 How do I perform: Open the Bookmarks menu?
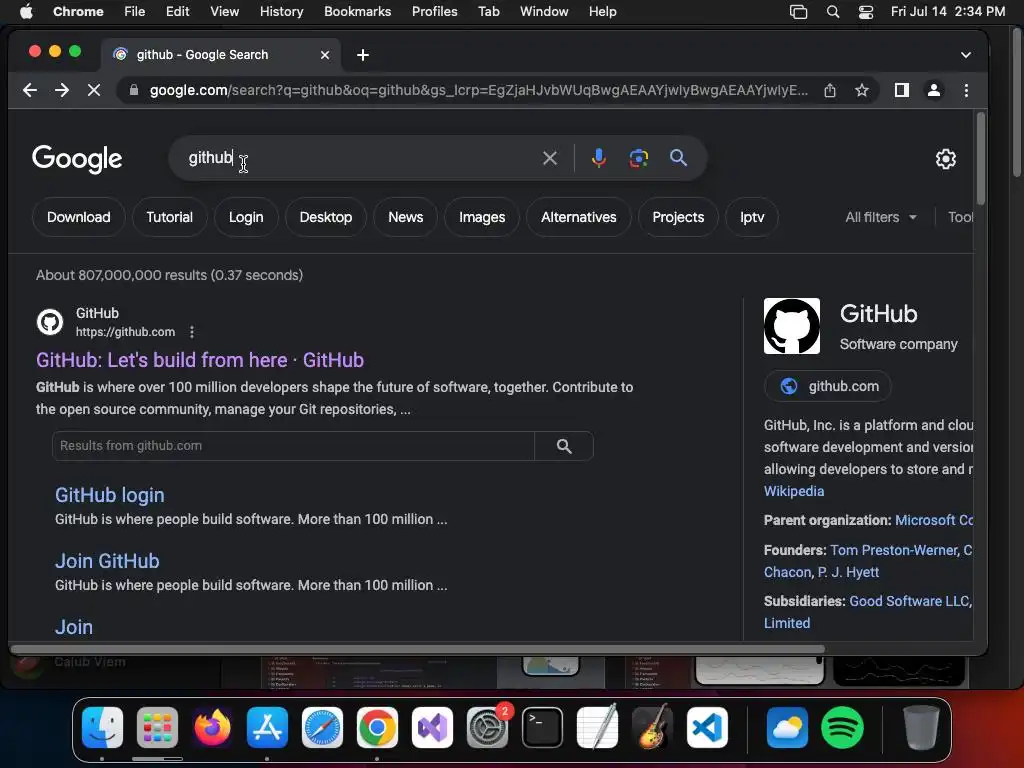pyautogui.click(x=357, y=12)
